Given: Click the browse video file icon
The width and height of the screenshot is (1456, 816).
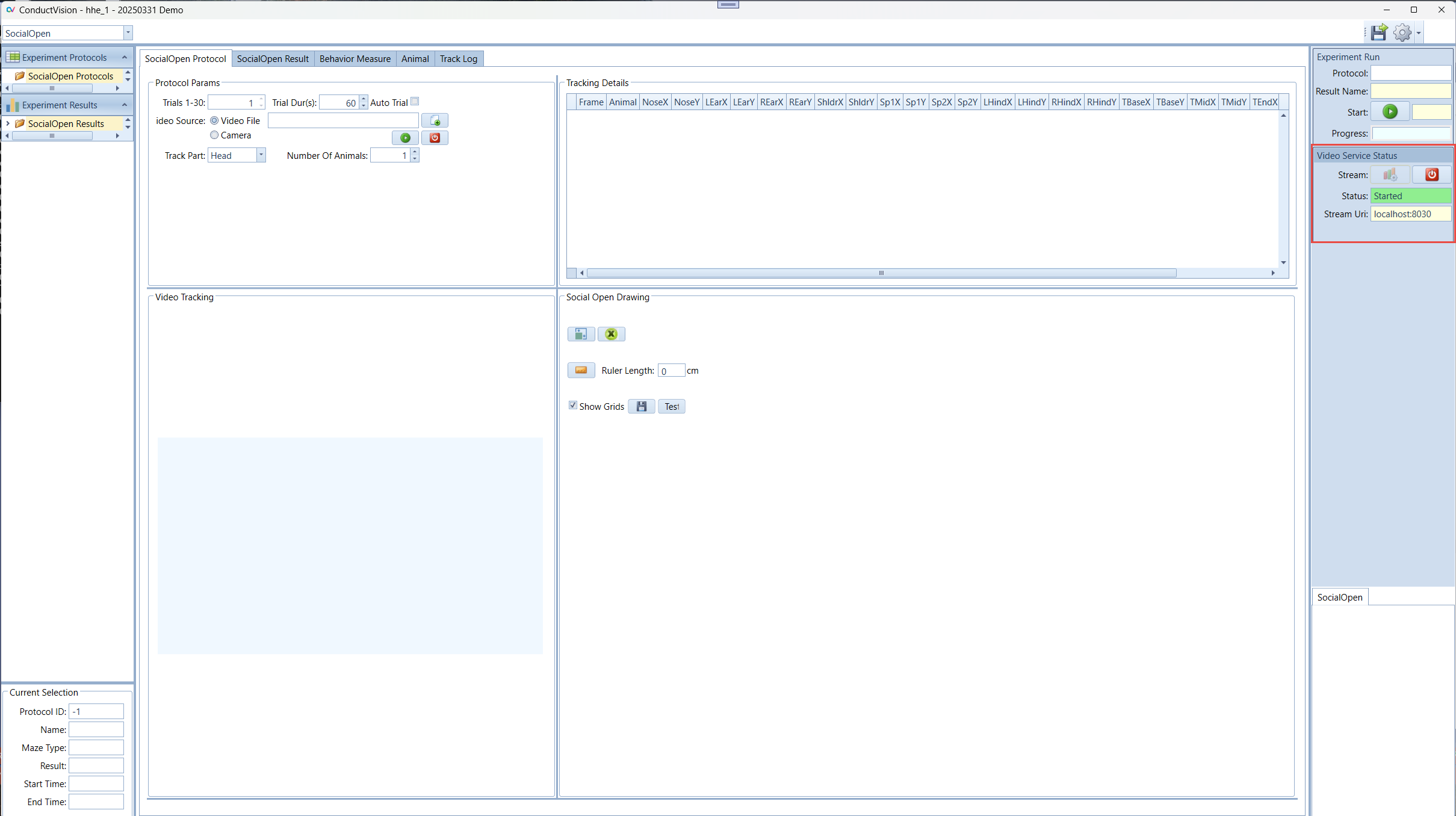Looking at the screenshot, I should click(435, 121).
